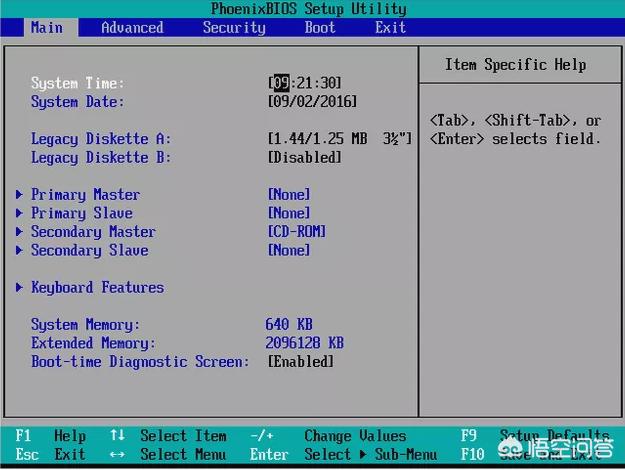Open the Primary Master submenu label
625x470 pixels.
pos(86,195)
